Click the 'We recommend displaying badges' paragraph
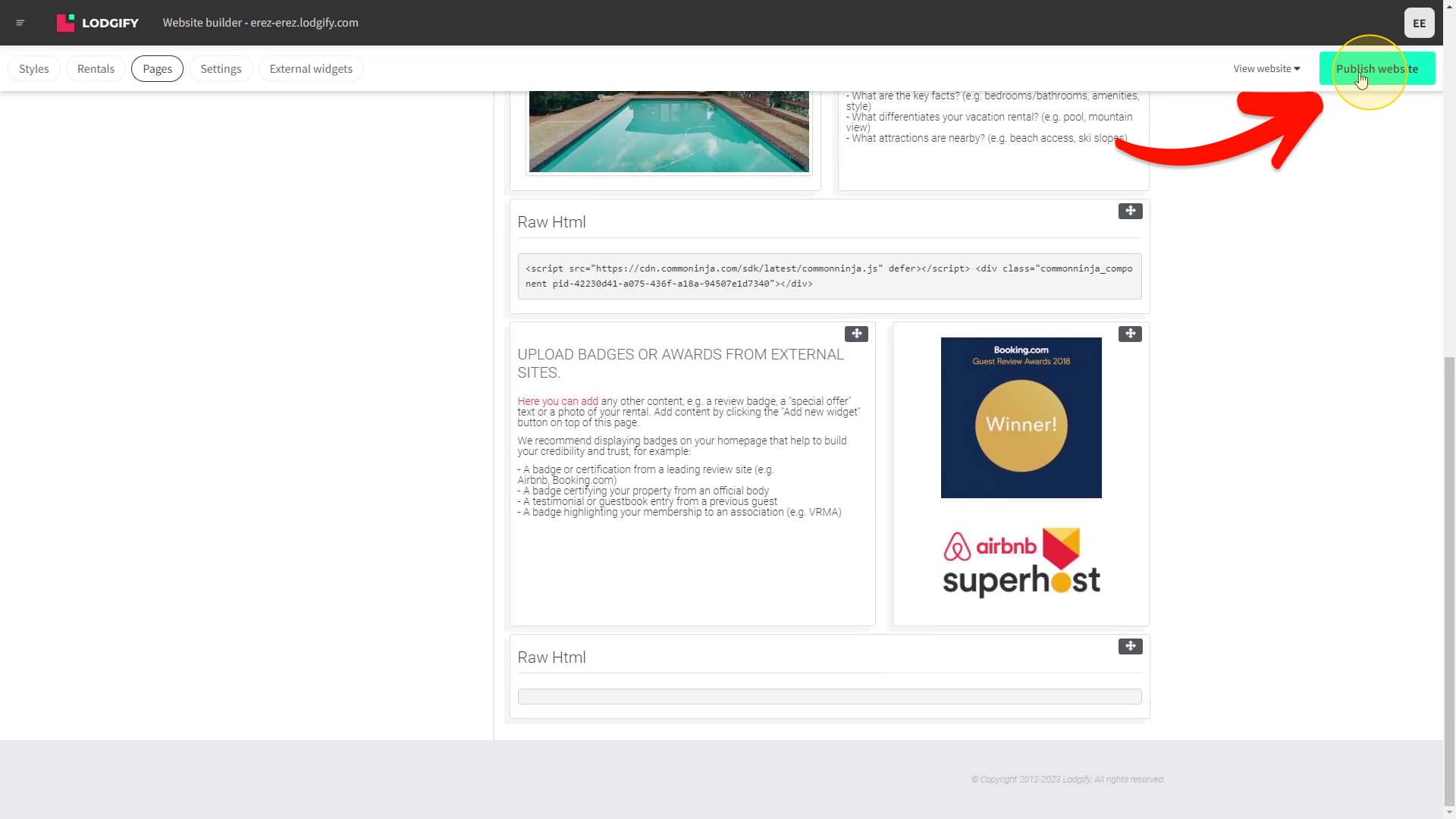 (x=682, y=446)
